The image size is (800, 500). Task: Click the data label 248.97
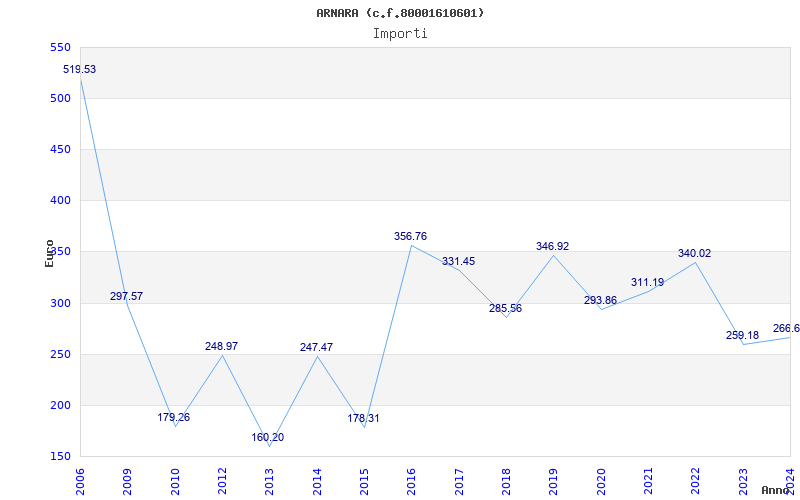point(221,346)
